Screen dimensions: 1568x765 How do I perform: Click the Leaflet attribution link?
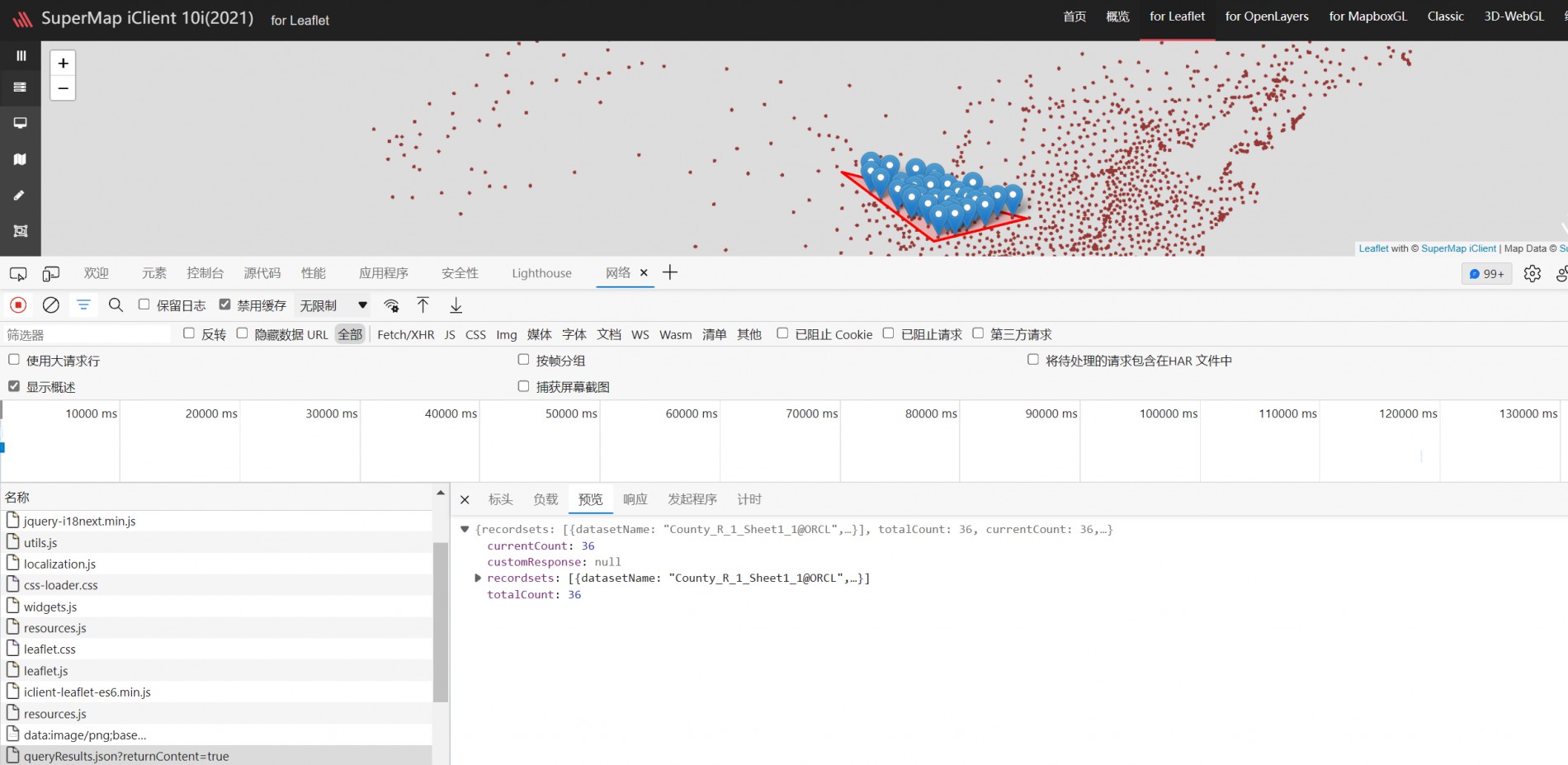click(1373, 248)
